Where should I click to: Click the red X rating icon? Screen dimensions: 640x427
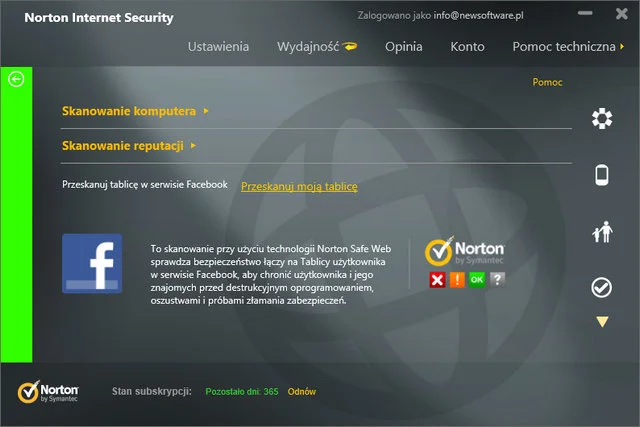(437, 280)
